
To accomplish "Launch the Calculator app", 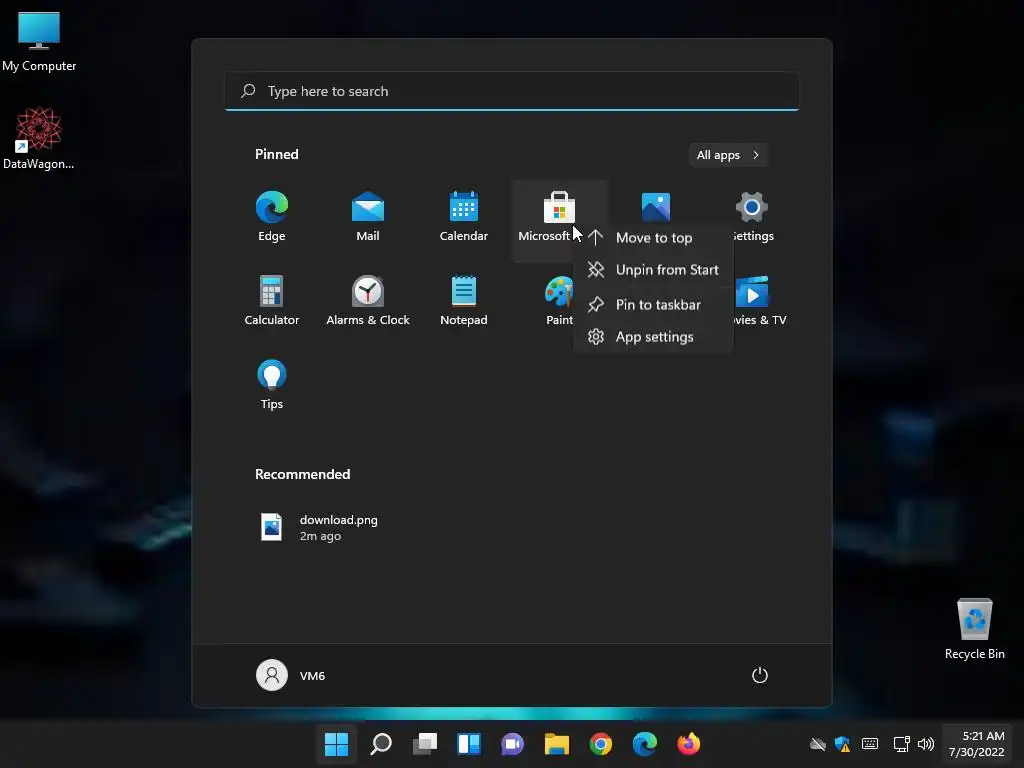I will [272, 300].
